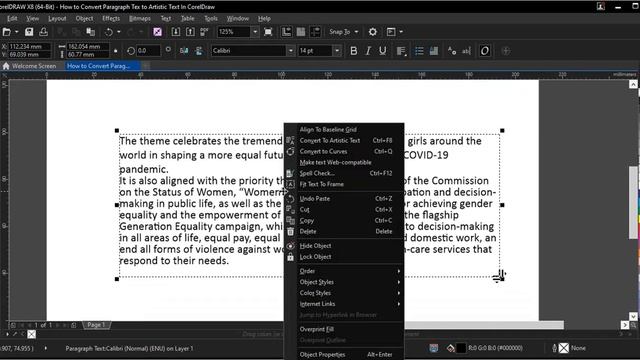Click the object width field 162.054 mm
The image size is (640, 360).
pos(88,47)
